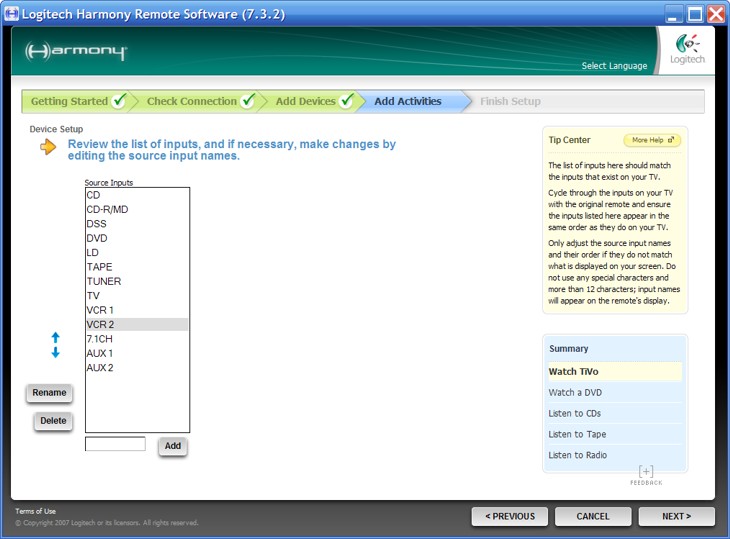Maximize the Harmony software window
Viewport: 730px width, 539px height.
pos(695,14)
